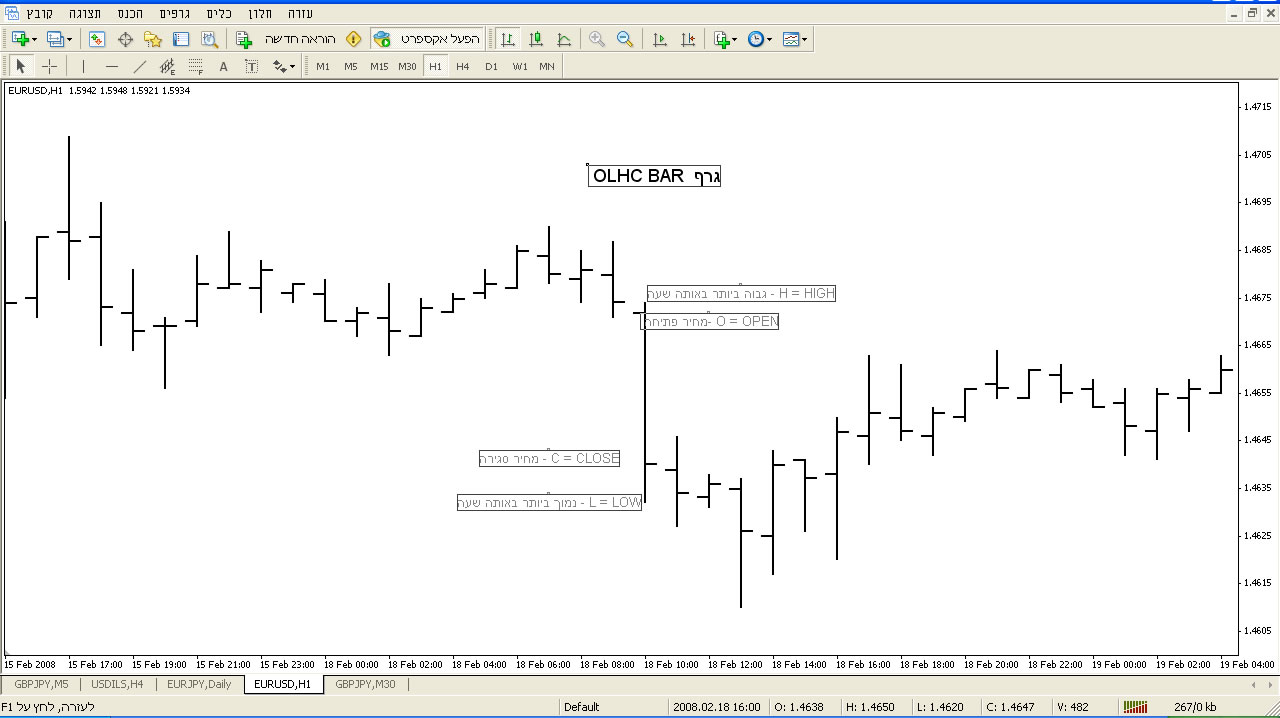Set timeframe to H4
The width and height of the screenshot is (1280, 718).
click(x=462, y=67)
